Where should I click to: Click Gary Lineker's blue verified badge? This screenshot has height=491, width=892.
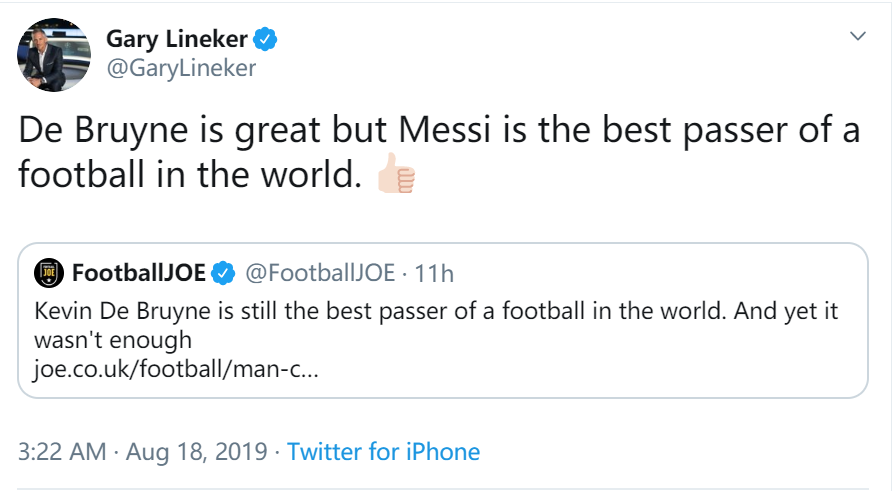pos(264,40)
